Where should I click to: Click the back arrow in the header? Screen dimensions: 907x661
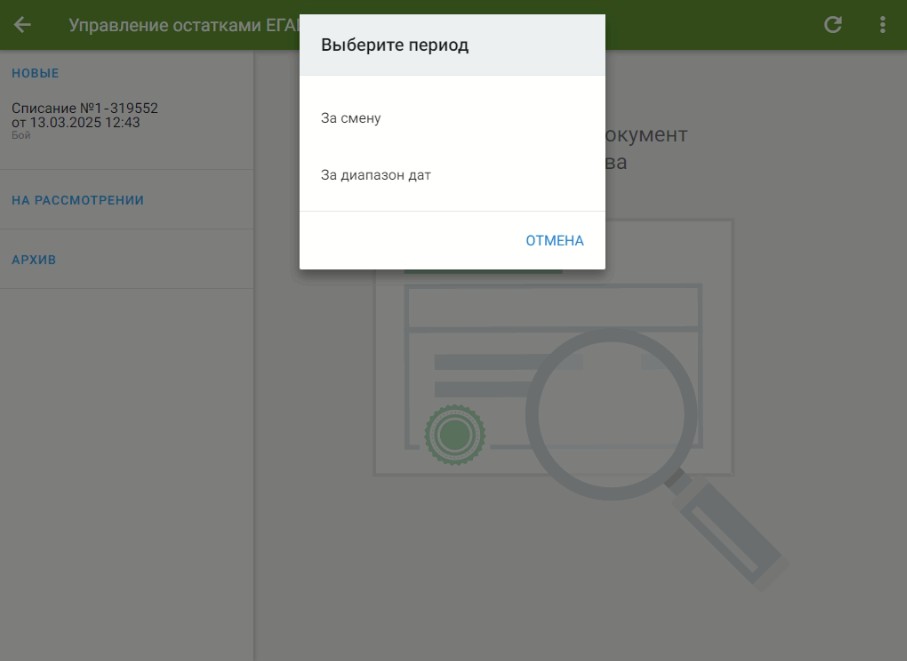(22, 25)
